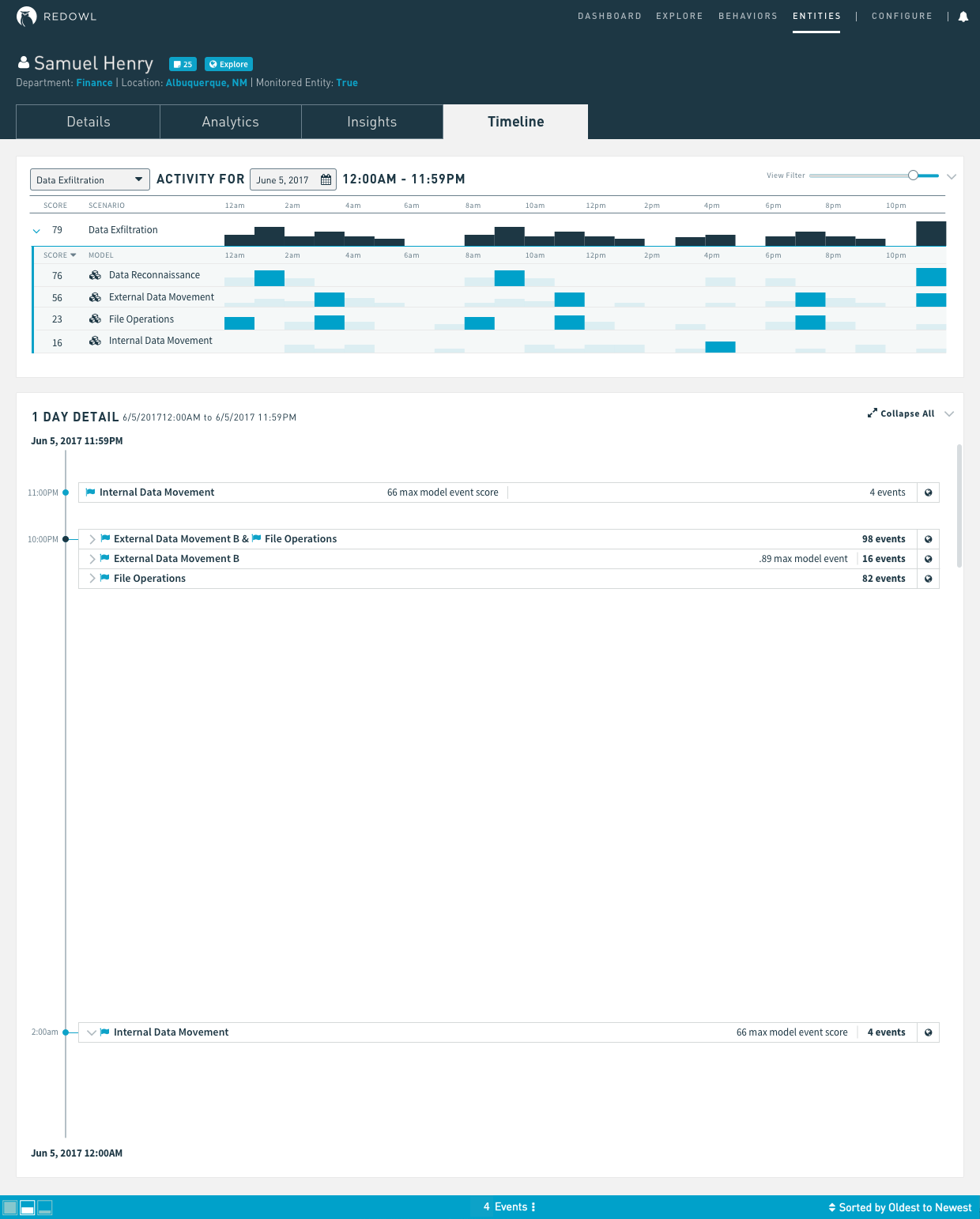Open the notifications bell
The height and width of the screenshot is (1219, 980).
(x=963, y=17)
